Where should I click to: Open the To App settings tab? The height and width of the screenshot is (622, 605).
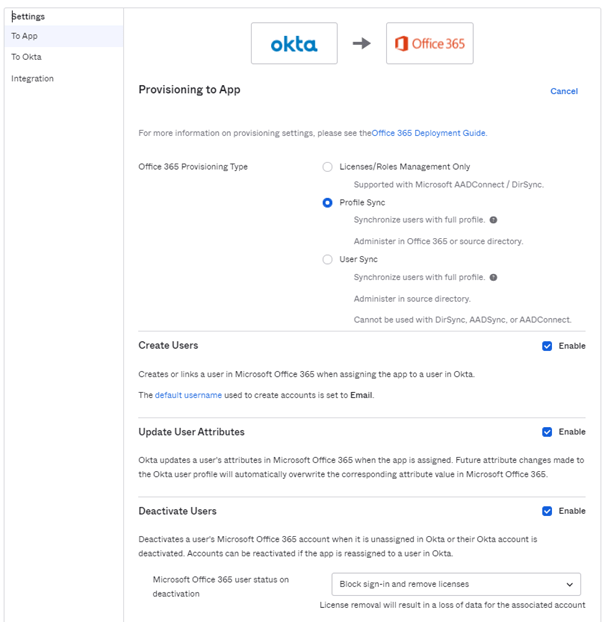[x=24, y=36]
